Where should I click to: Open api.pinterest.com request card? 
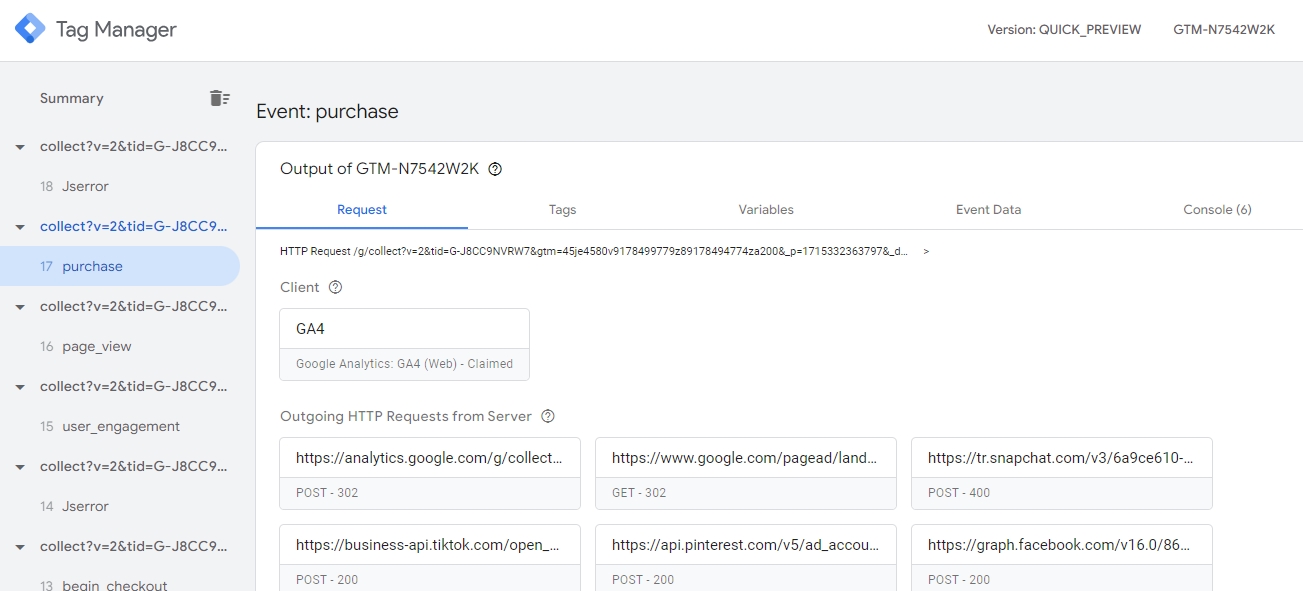point(746,557)
